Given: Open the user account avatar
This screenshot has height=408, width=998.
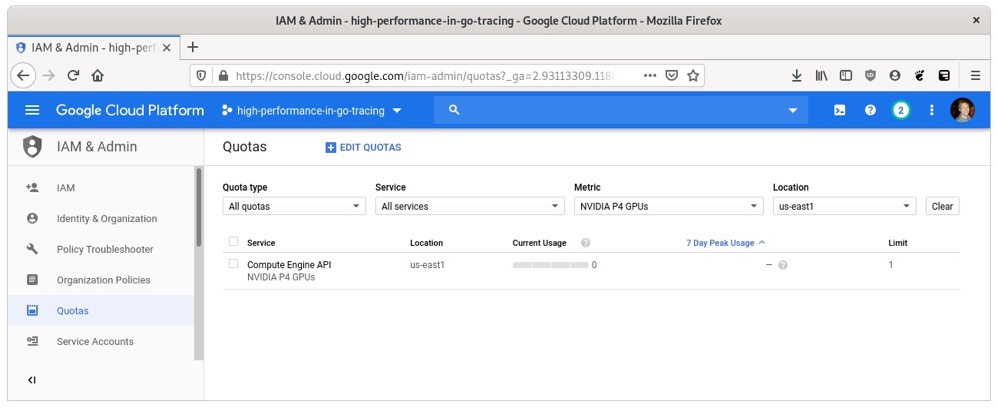Looking at the screenshot, I should click(x=962, y=110).
